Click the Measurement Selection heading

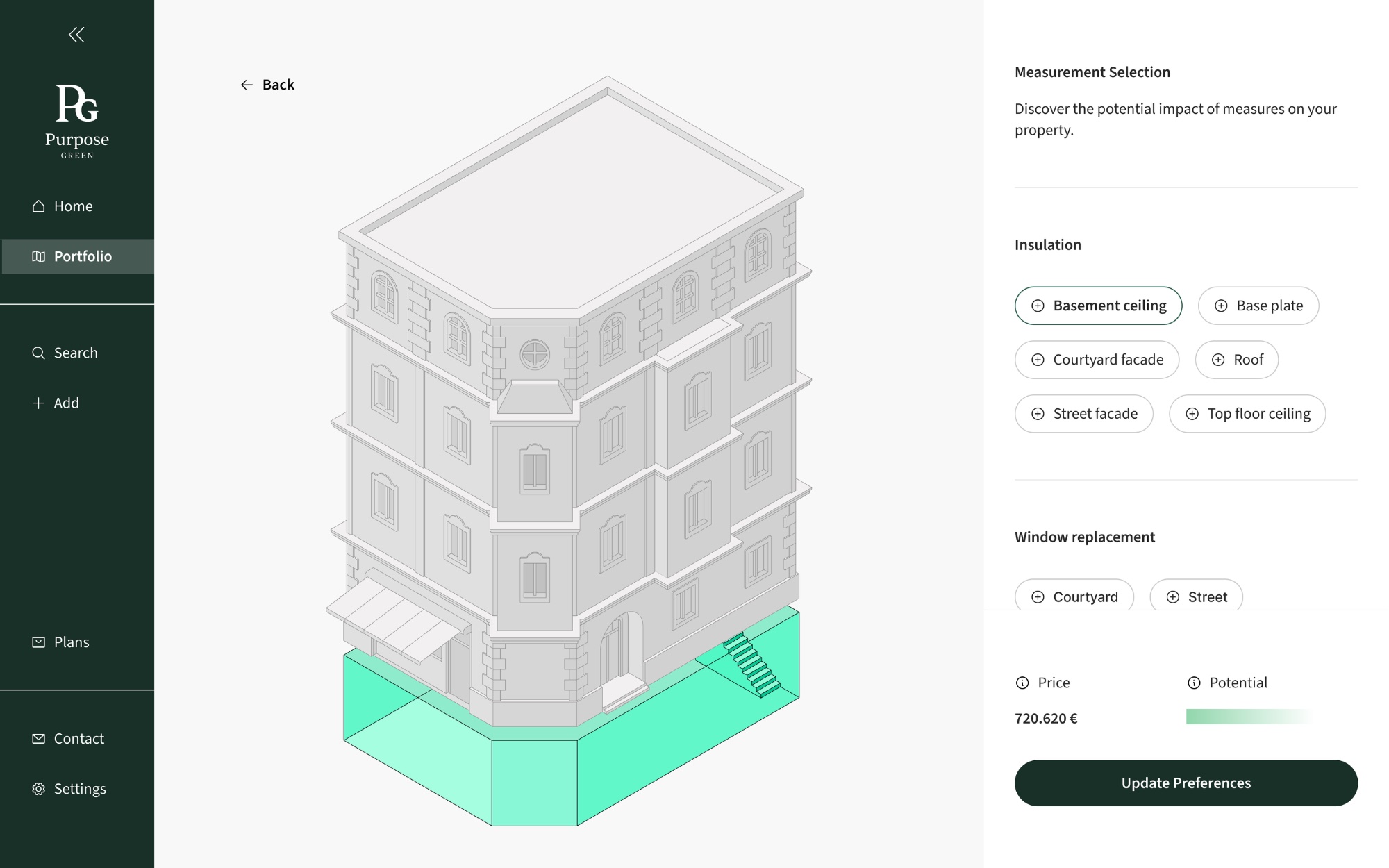click(1092, 72)
